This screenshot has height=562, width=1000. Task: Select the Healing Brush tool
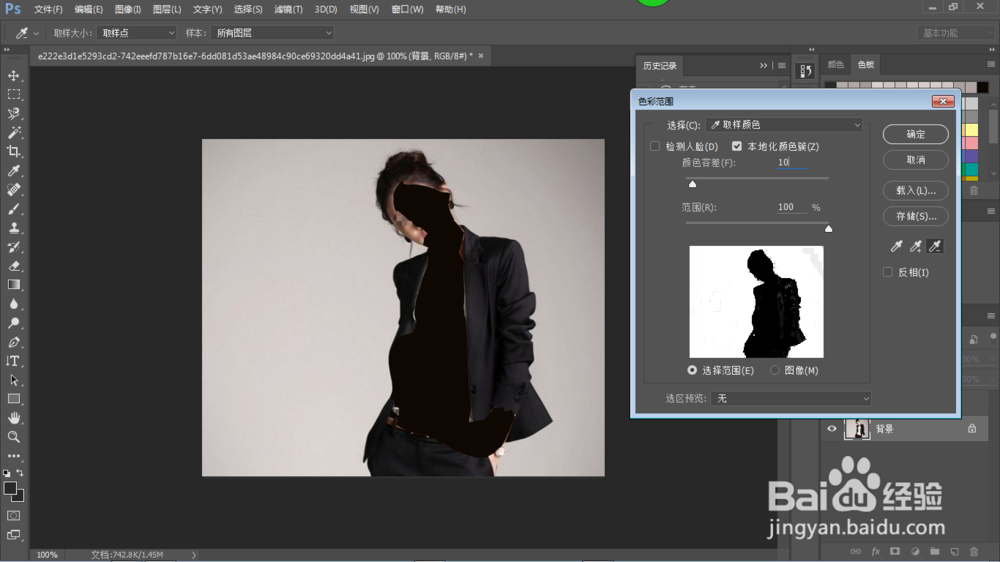click(13, 190)
